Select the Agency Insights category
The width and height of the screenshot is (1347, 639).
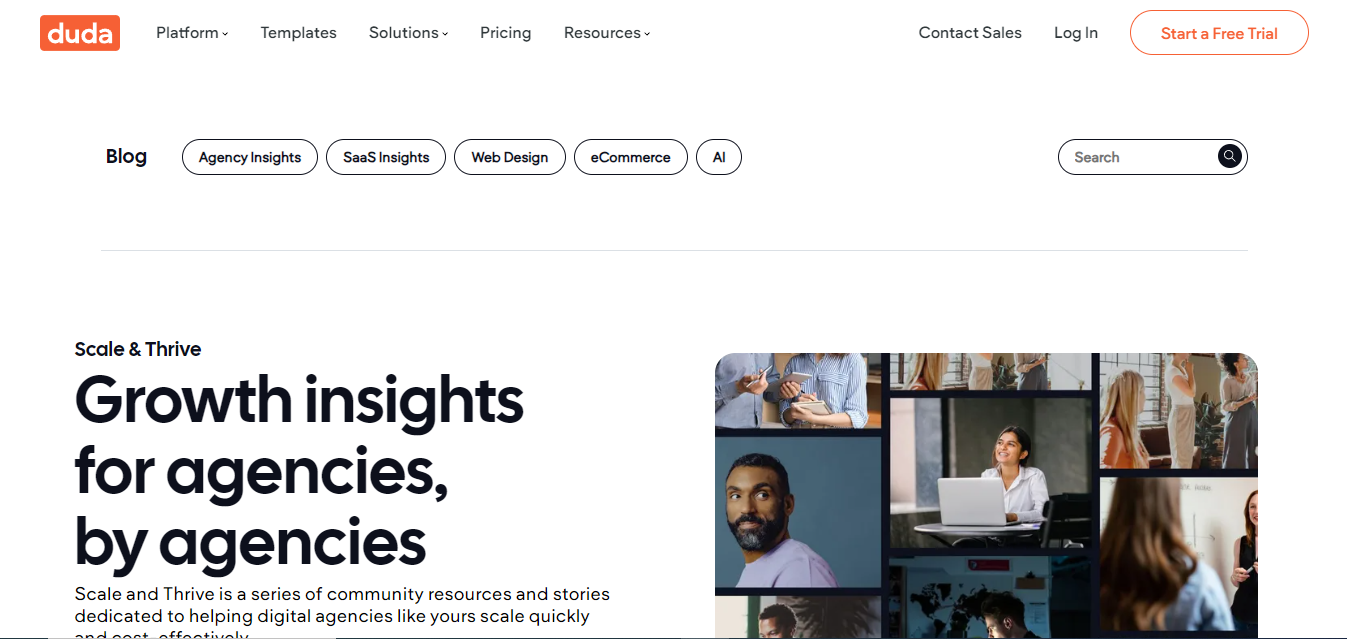(250, 157)
